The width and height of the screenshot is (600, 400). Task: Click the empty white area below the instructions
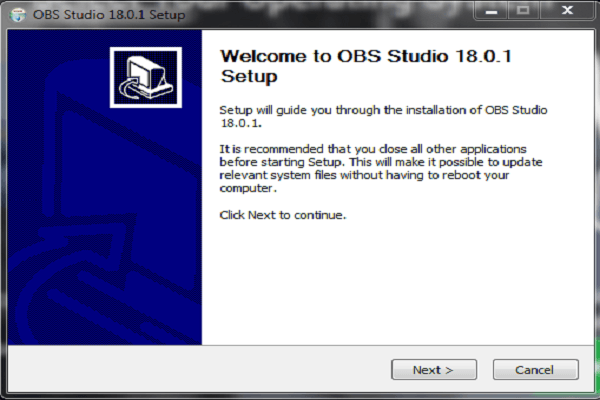pyautogui.click(x=398, y=283)
